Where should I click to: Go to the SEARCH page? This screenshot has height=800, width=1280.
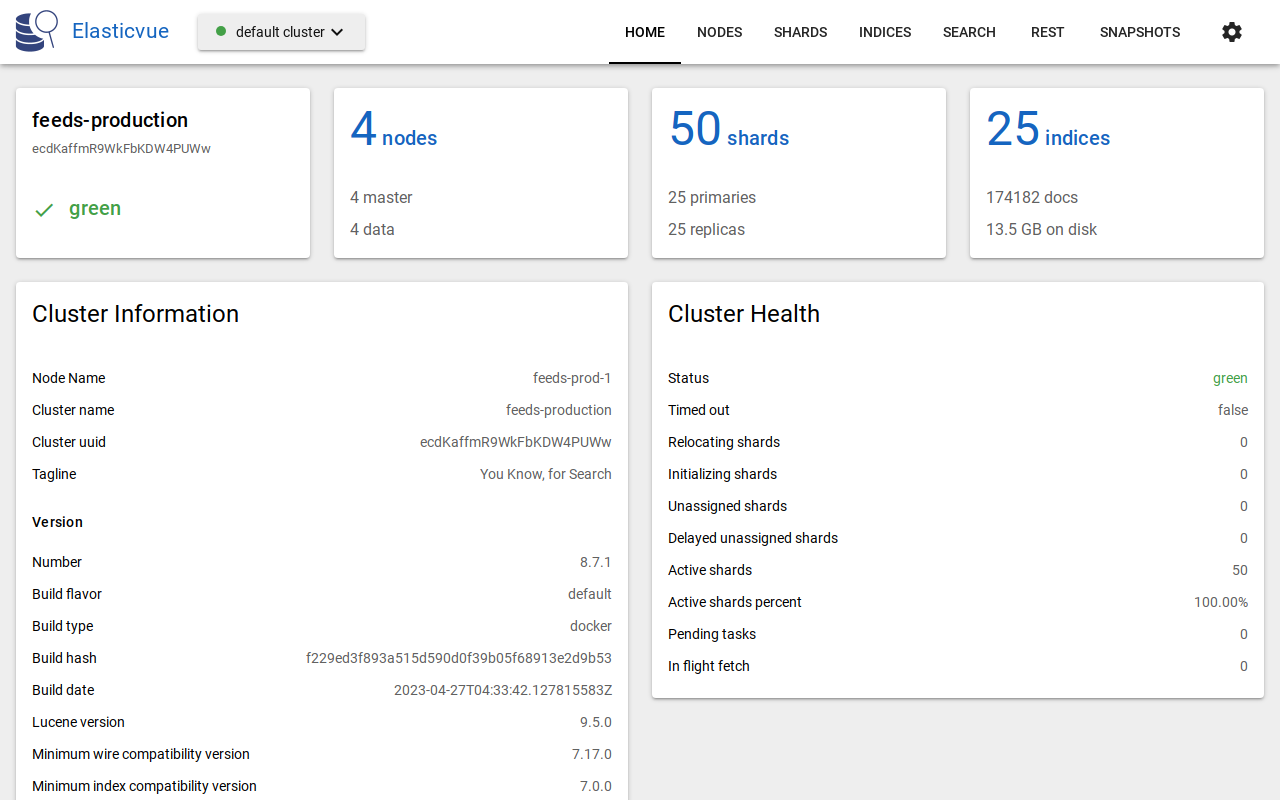(968, 31)
